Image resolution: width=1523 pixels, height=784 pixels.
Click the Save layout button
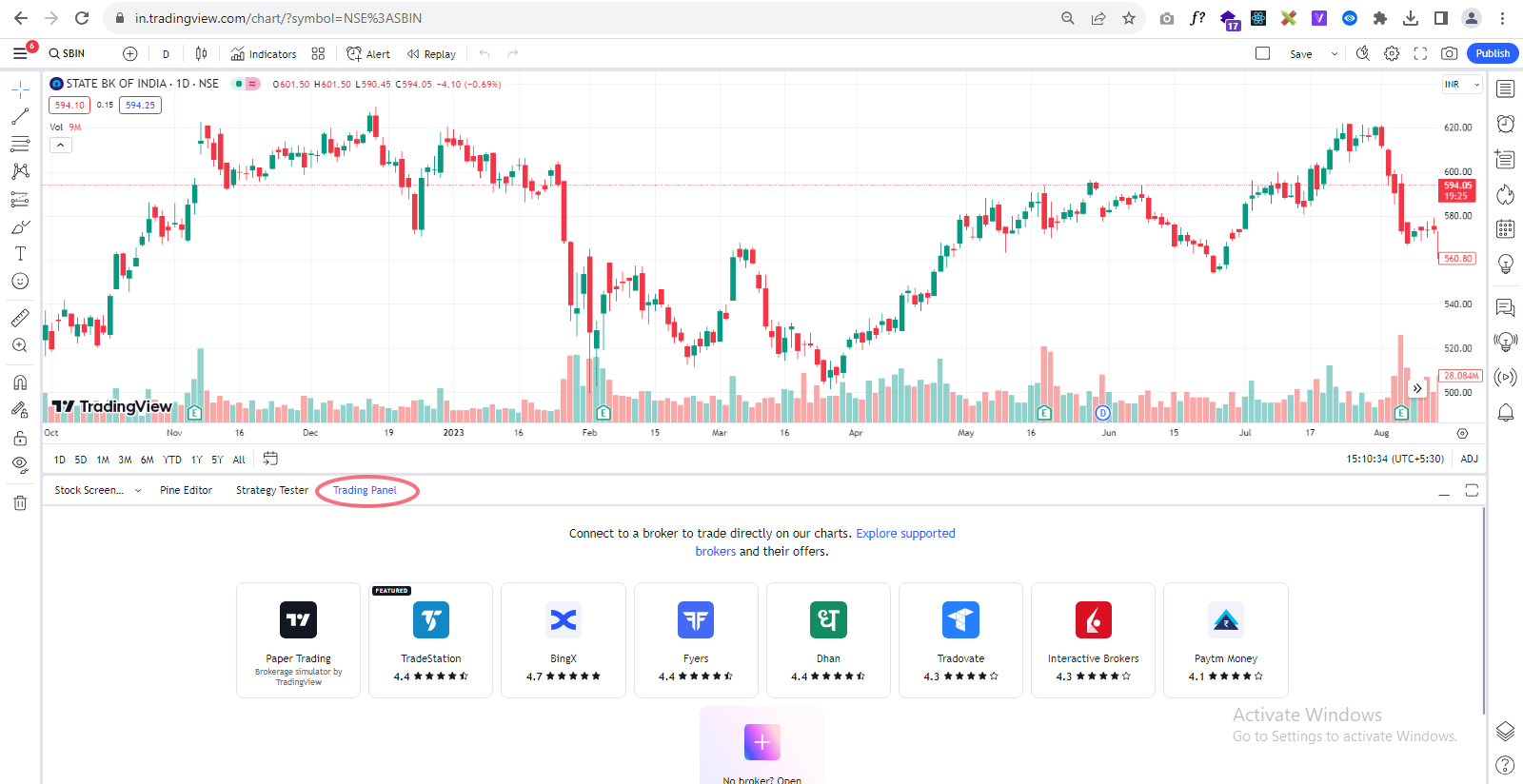(x=1301, y=54)
